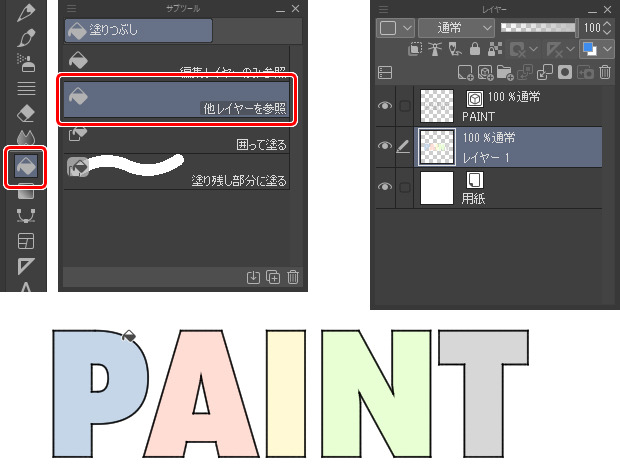Image resolution: width=620 pixels, height=474 pixels.
Task: Click the PAINT layer thumbnail
Action: [x=437, y=106]
